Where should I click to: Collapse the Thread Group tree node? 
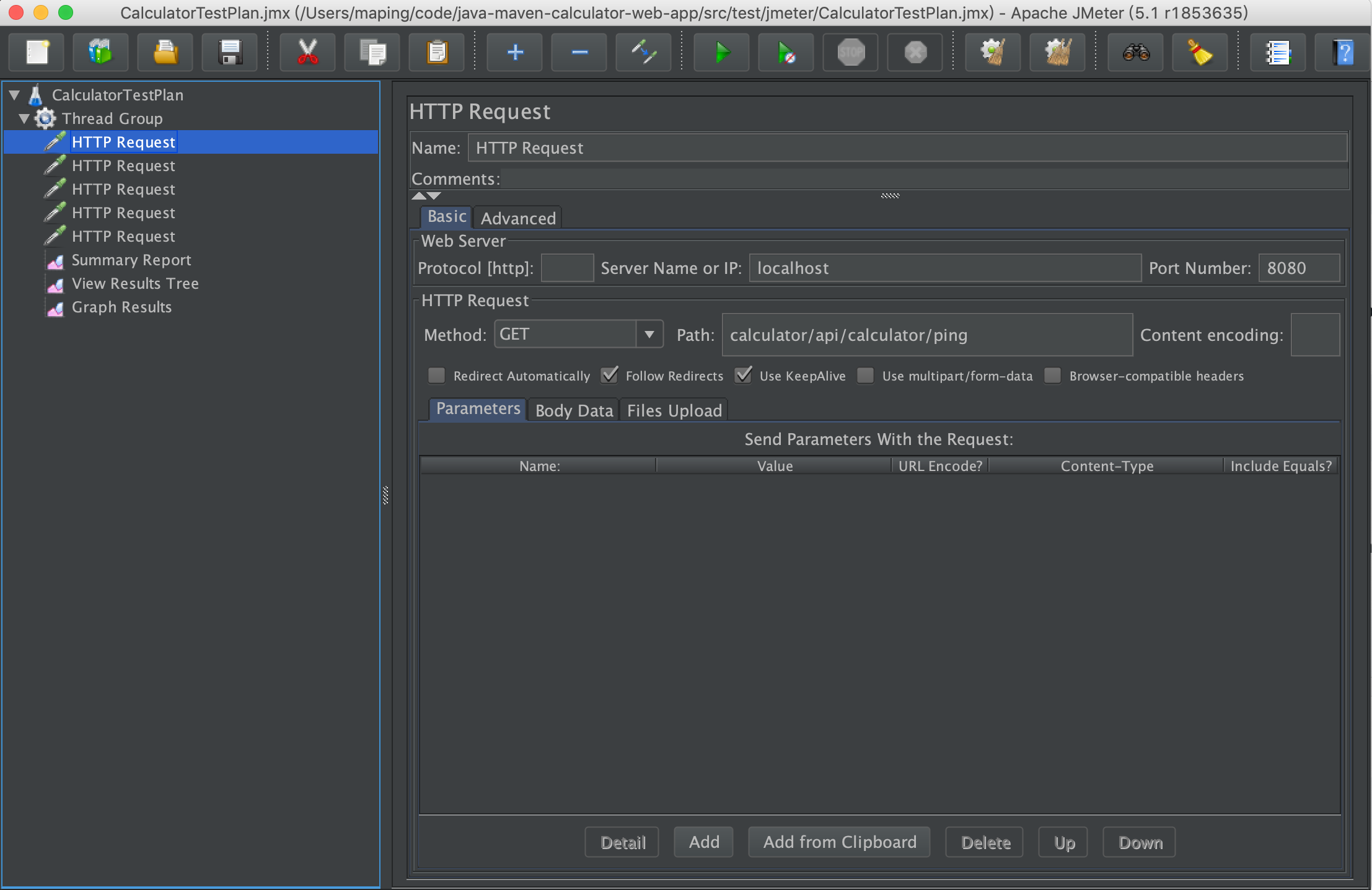24,118
